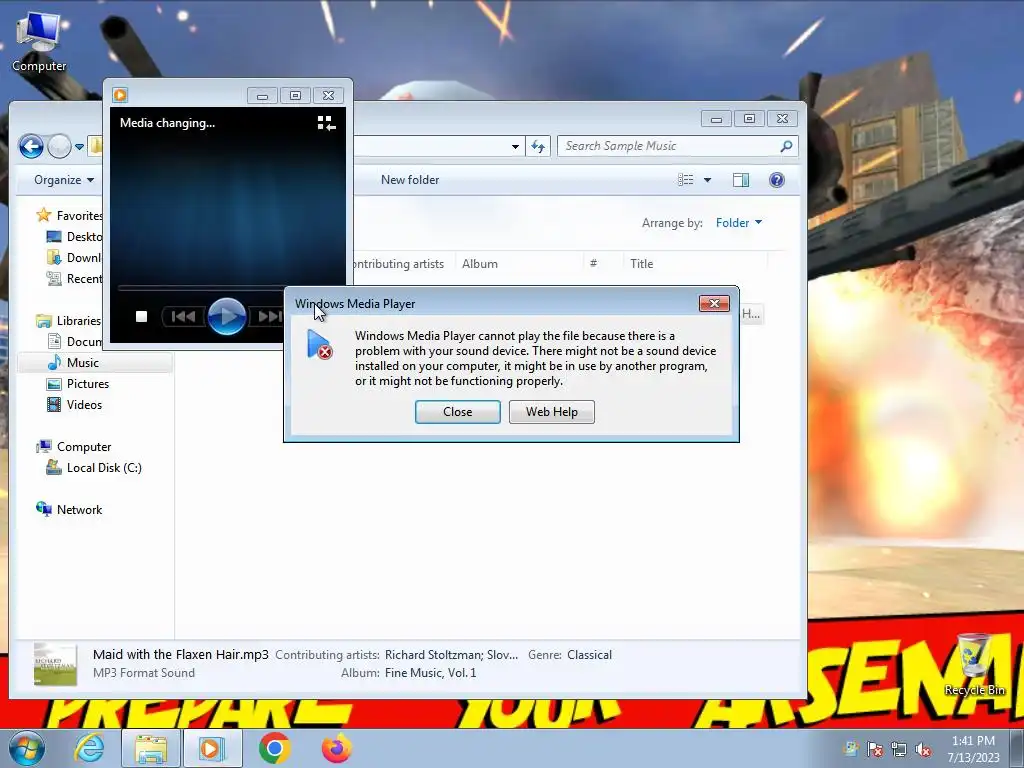
Task: Toggle the preview pane in Explorer
Action: coord(741,180)
